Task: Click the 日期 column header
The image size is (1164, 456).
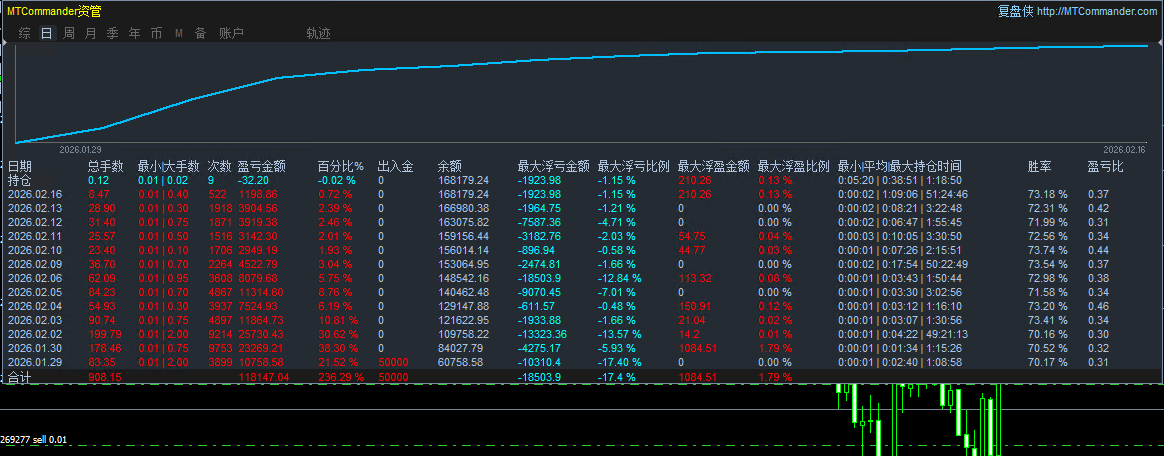Action: pyautogui.click(x=19, y=166)
